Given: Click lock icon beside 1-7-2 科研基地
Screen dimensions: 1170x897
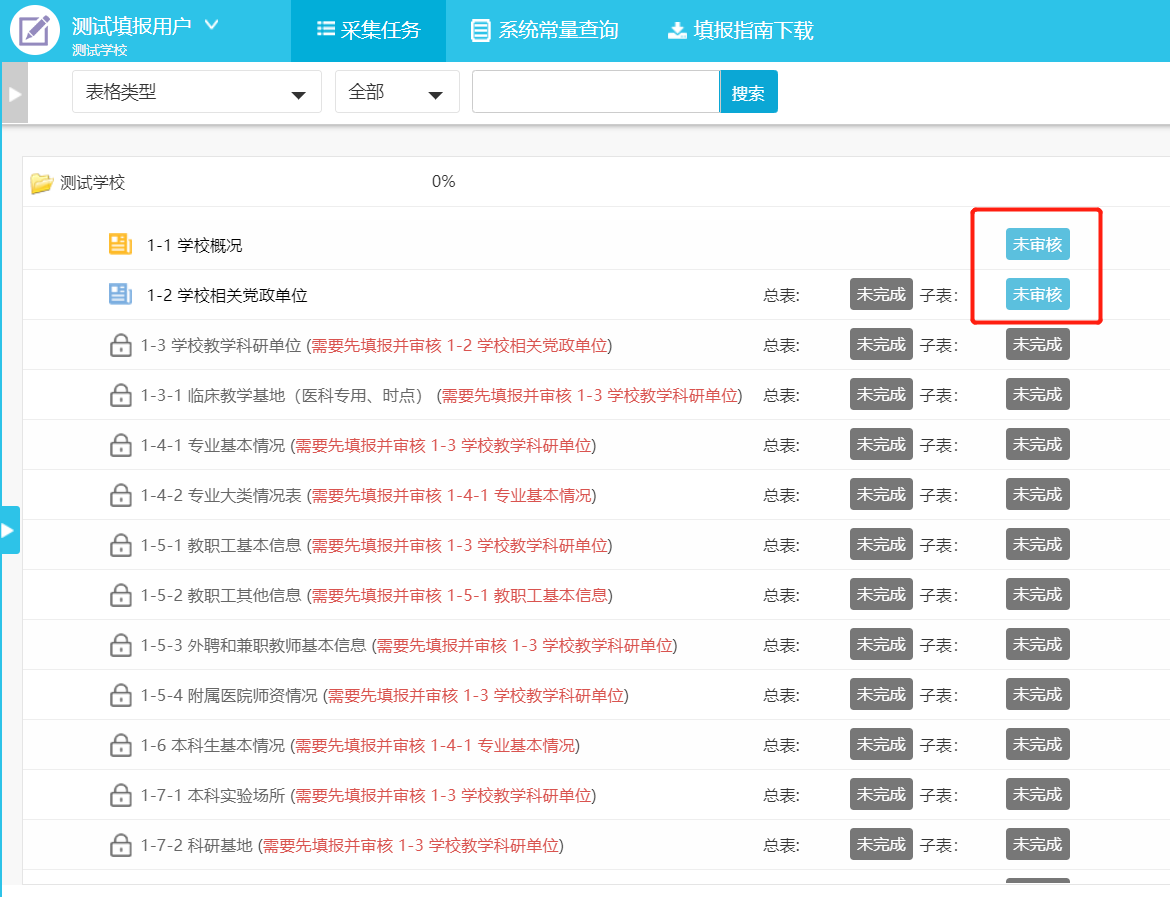Looking at the screenshot, I should point(120,846).
